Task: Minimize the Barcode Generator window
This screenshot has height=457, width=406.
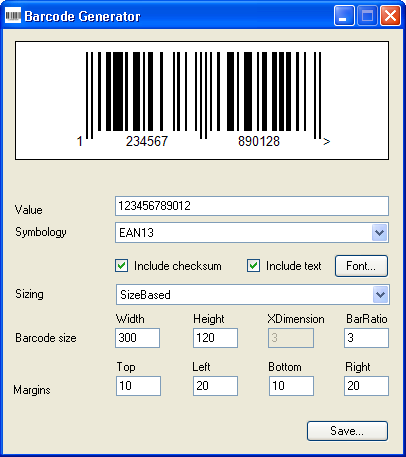Action: click(344, 15)
